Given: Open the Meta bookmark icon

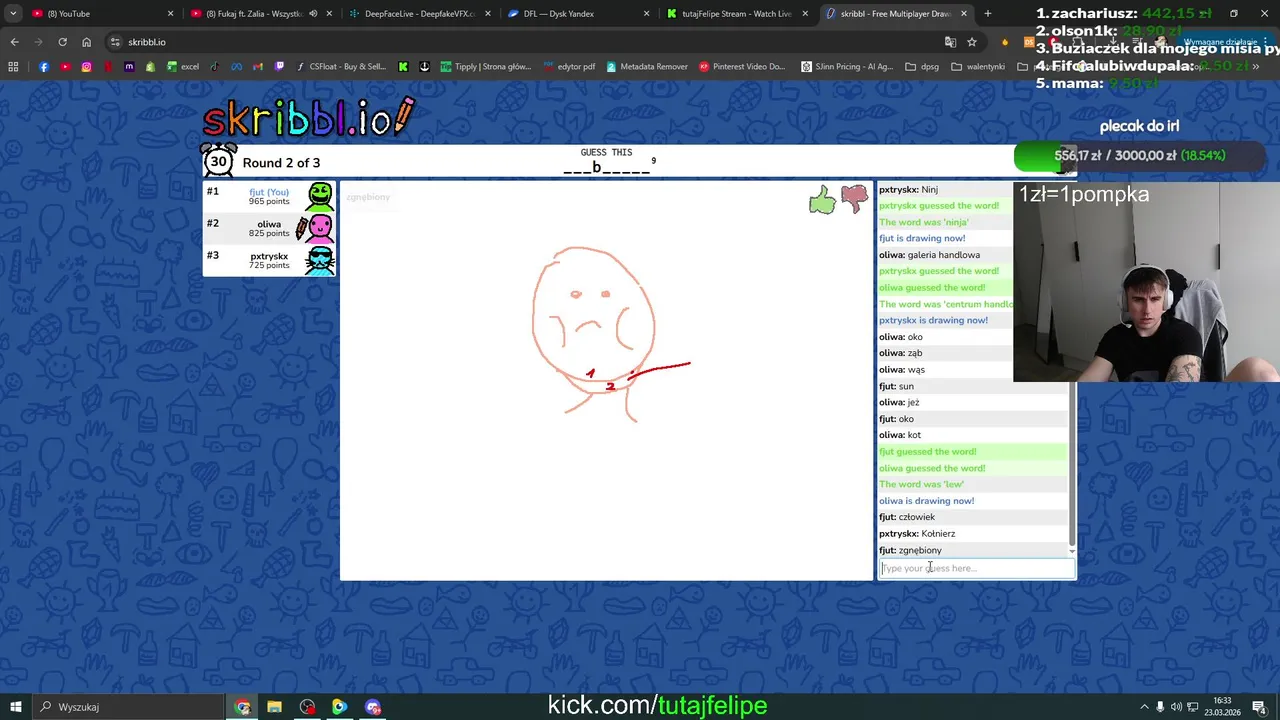Looking at the screenshot, I should pyautogui.click(x=236, y=67).
